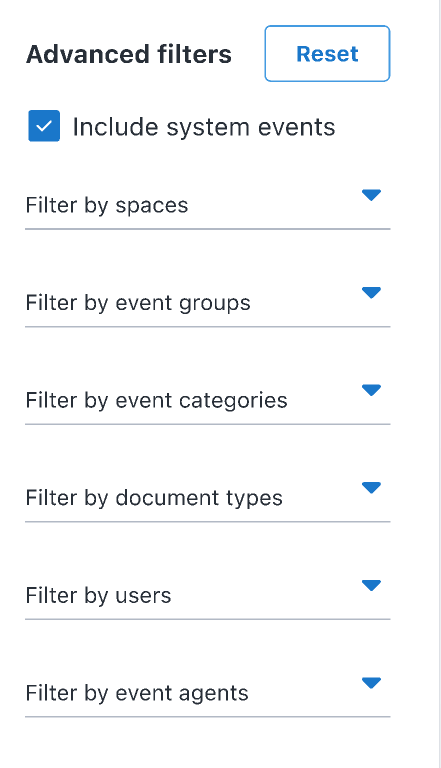Click the Filter by event categories field

tap(208, 400)
